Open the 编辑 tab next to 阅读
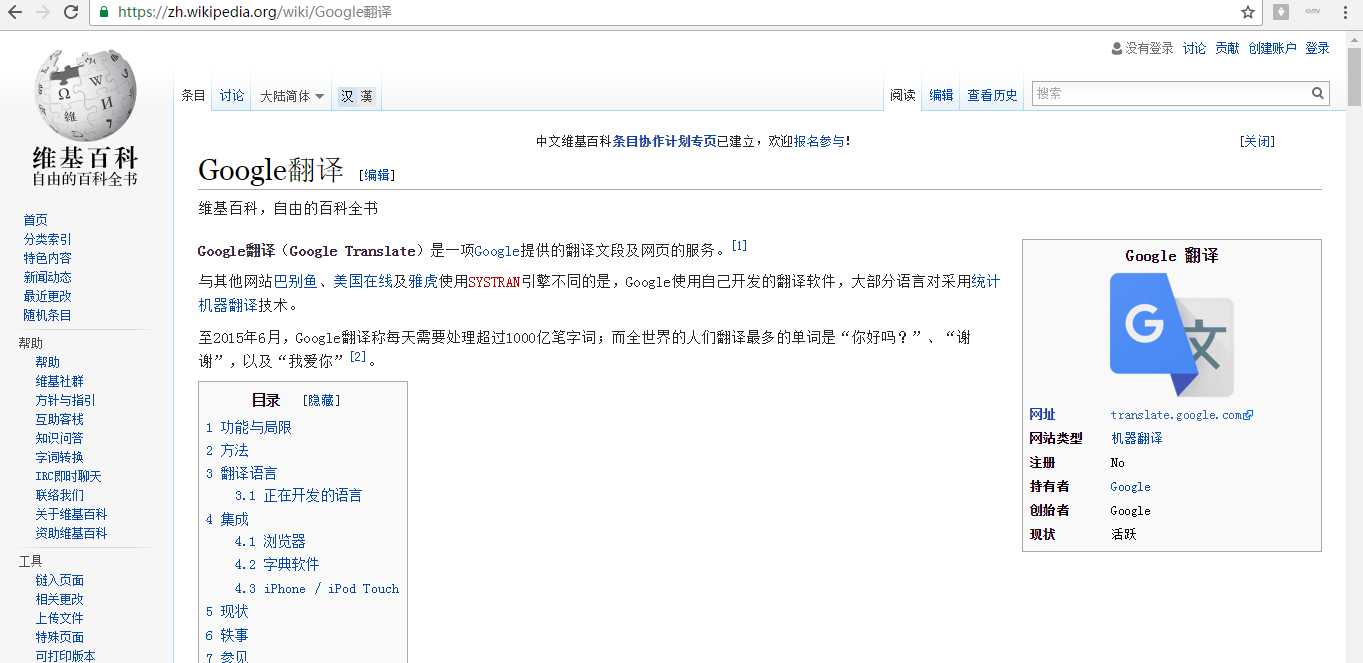1363x663 pixels. point(941,95)
